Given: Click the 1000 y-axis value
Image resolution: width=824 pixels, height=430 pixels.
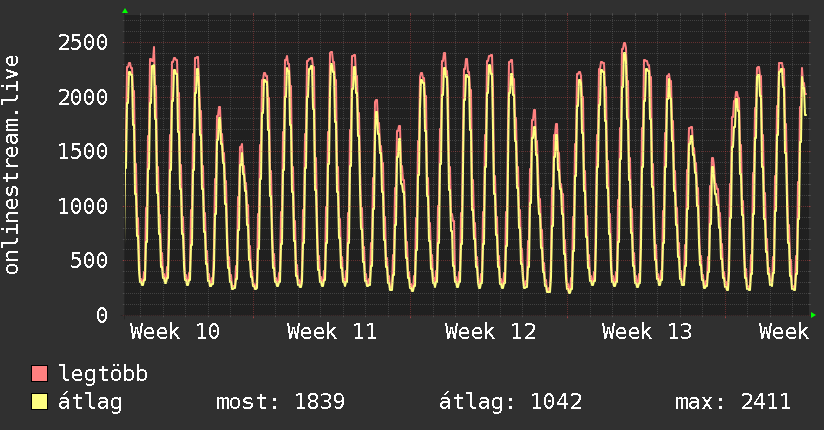Looking at the screenshot, I should coord(83,206).
